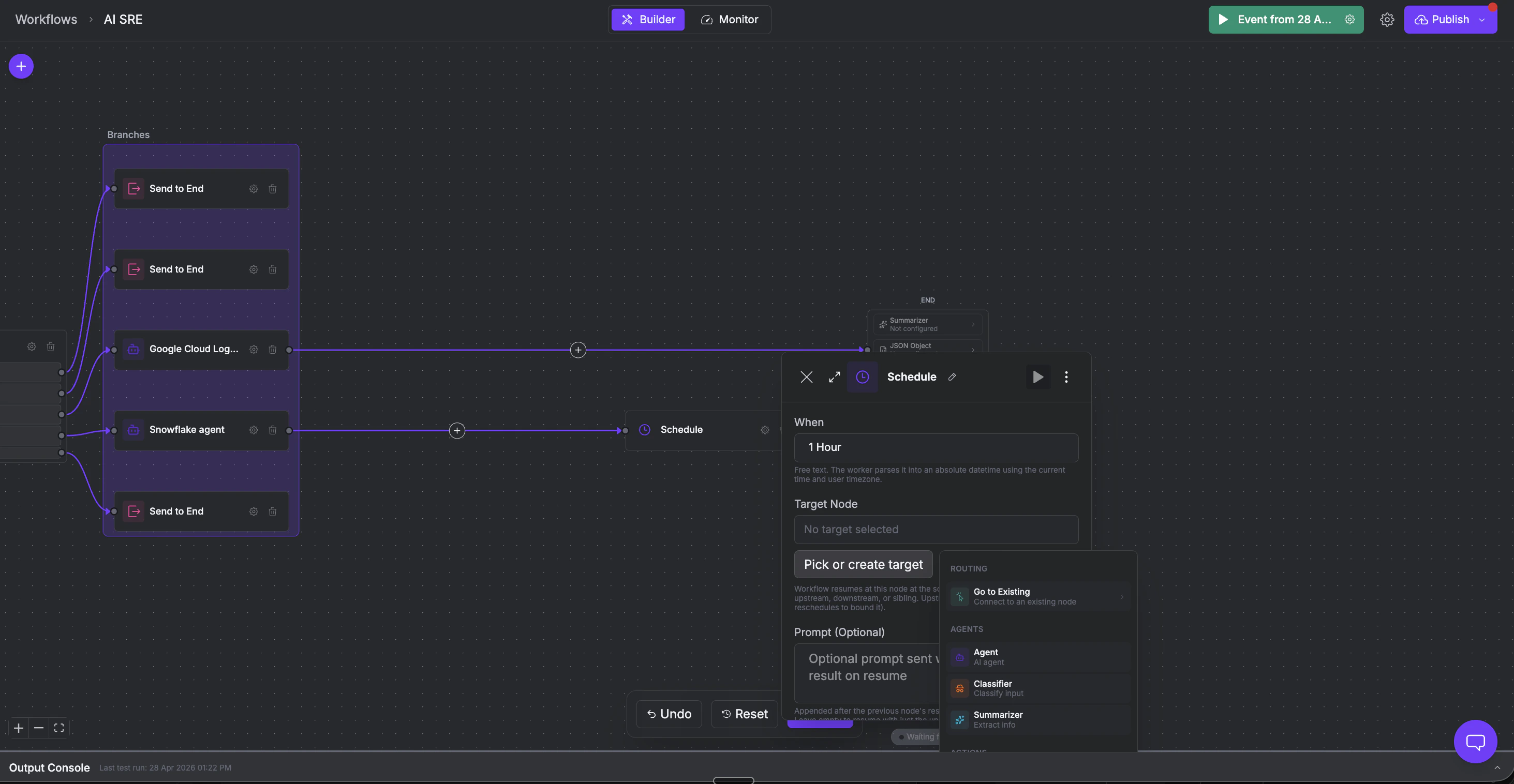Click the Google Cloud Log output connector dot
This screenshot has width=1514, height=784.
tap(289, 350)
